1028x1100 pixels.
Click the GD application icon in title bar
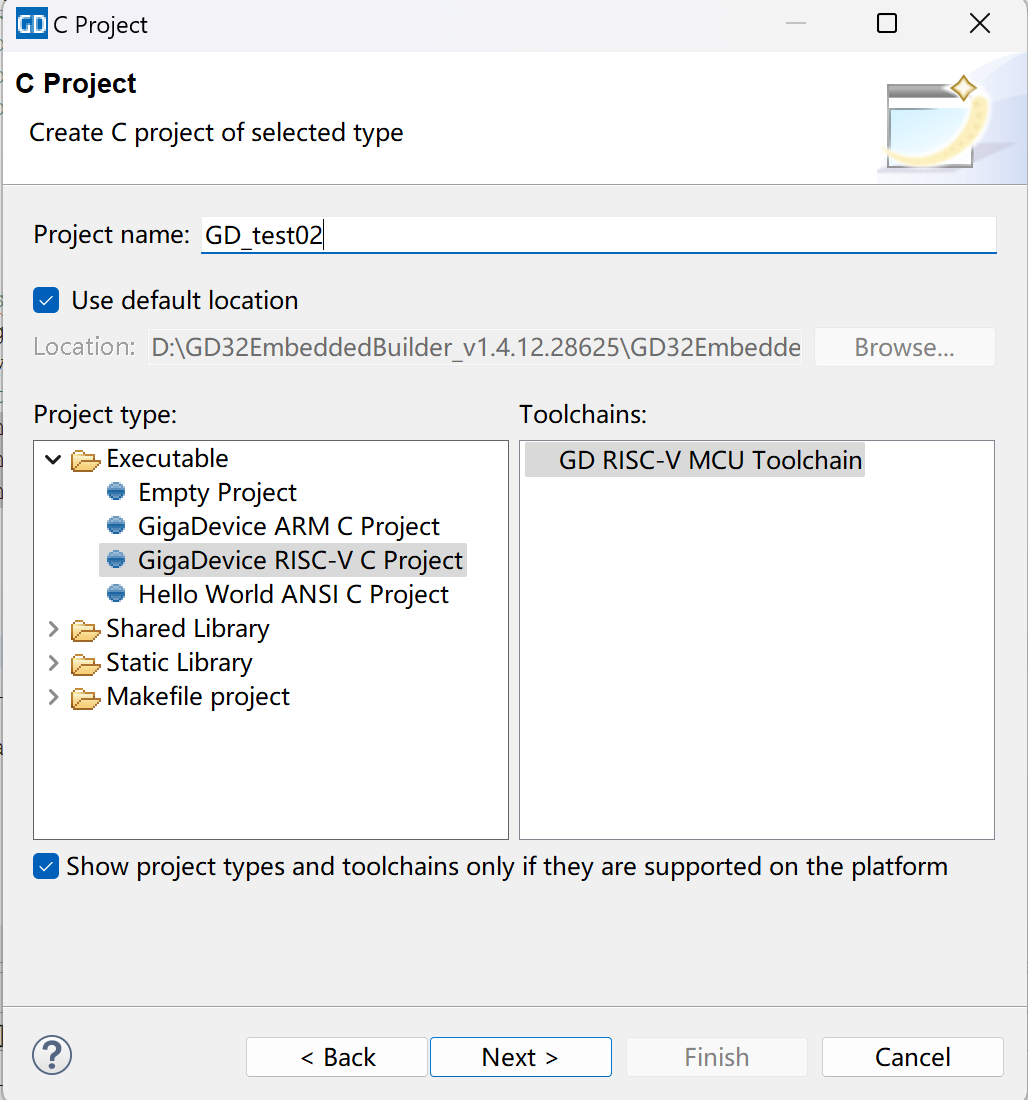[x=31, y=24]
